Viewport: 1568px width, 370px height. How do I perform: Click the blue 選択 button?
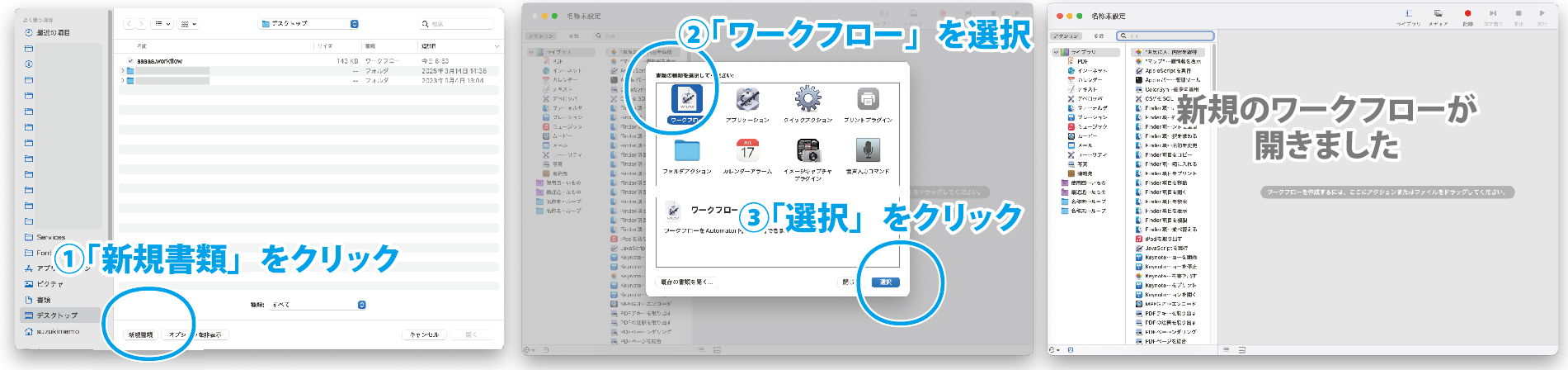pos(885,282)
